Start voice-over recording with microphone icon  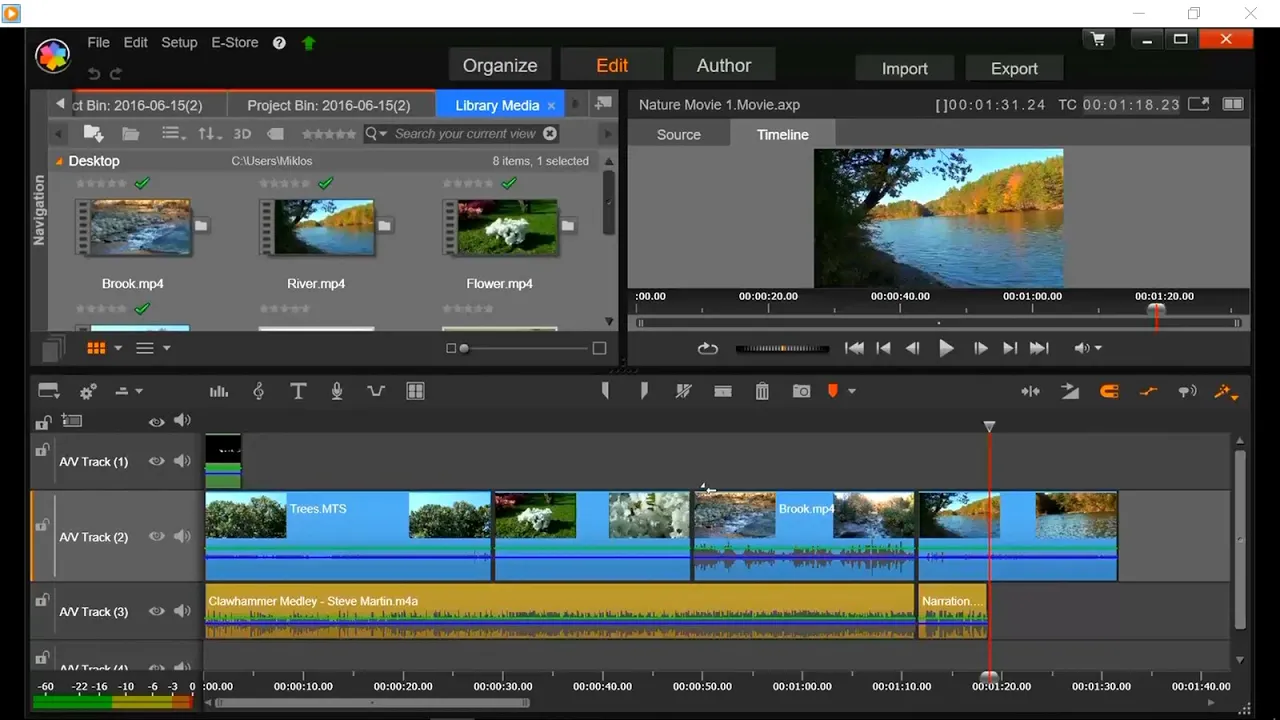tap(337, 392)
